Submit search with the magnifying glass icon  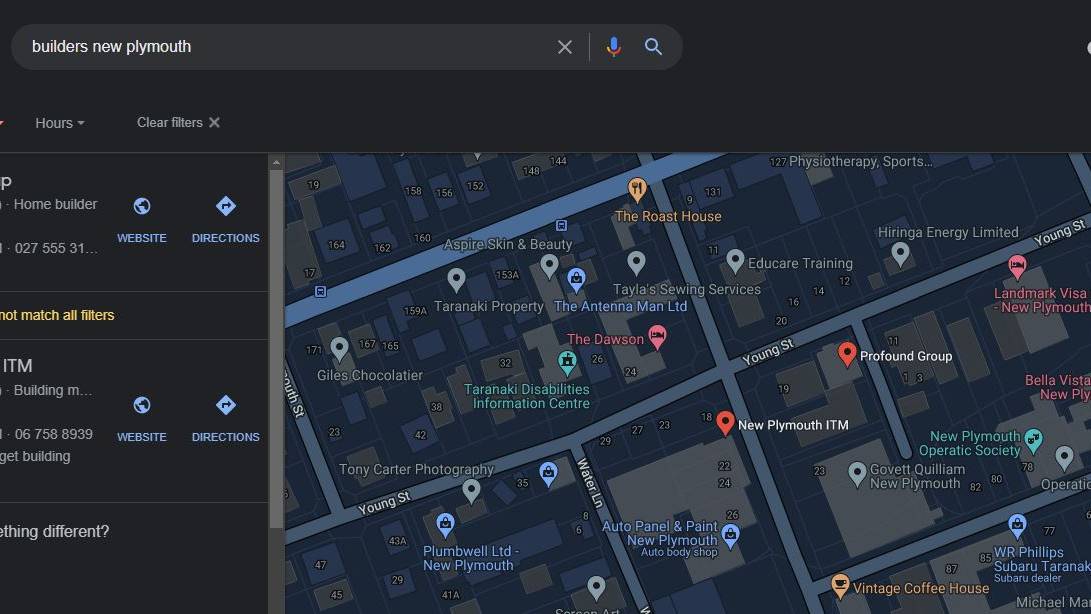653,47
